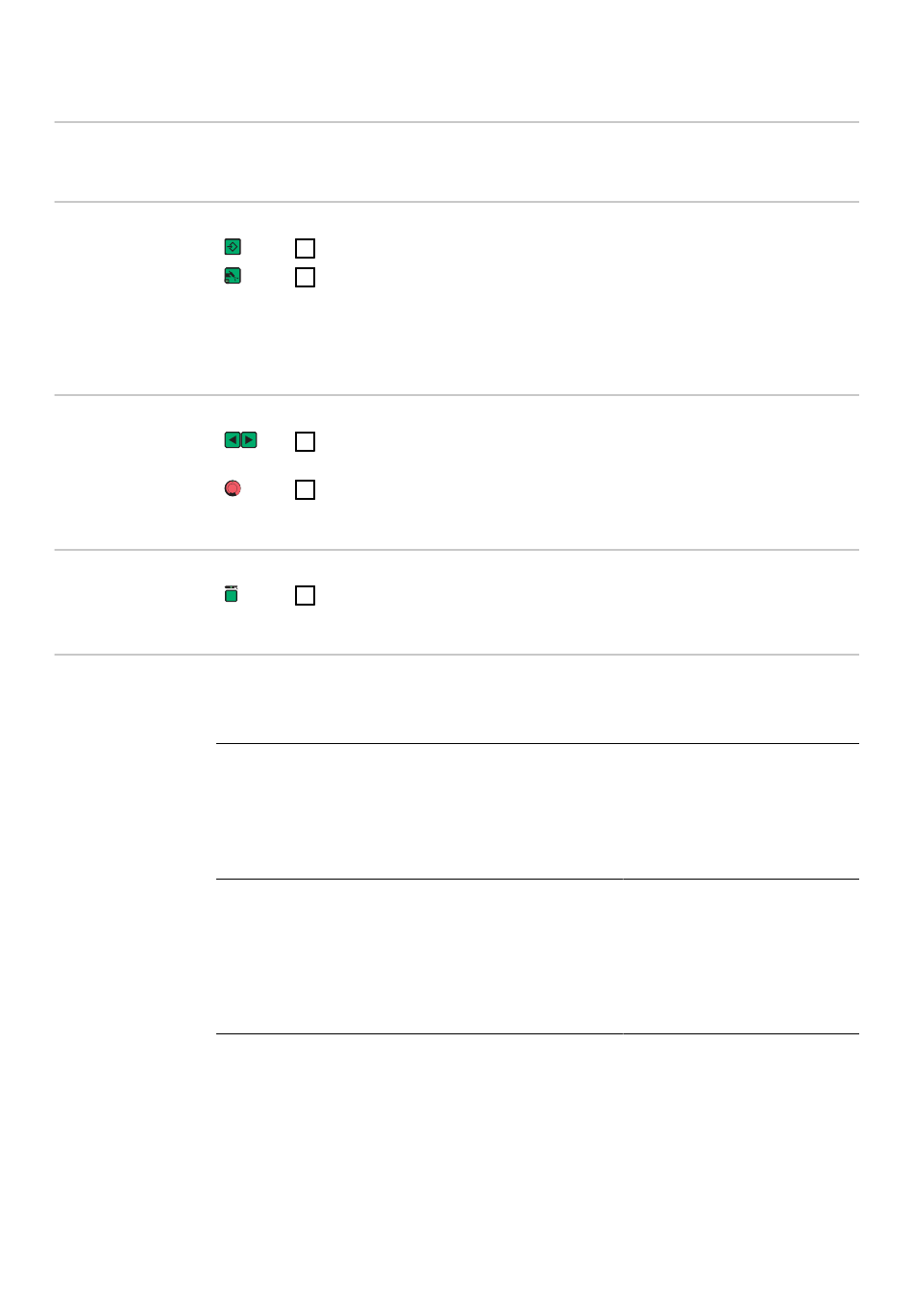Image resolution: width=913 pixels, height=1316 pixels.
Task: Tap the first green icon in the second section
Action: [233, 247]
